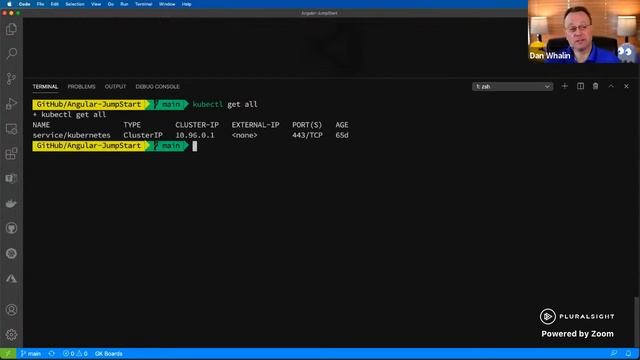This screenshot has width=640, height=360.
Task: Open the Window menu
Action: [x=167, y=4]
